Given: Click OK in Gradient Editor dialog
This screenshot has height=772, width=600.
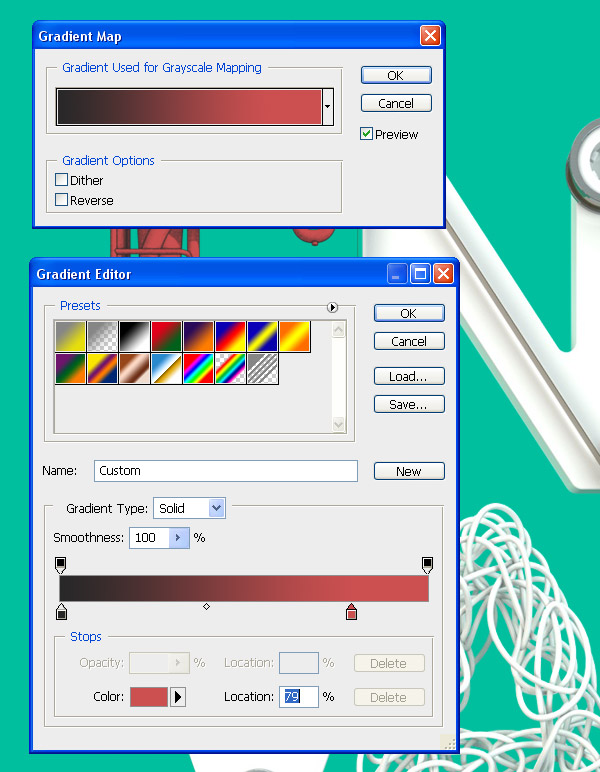Looking at the screenshot, I should coord(409,313).
